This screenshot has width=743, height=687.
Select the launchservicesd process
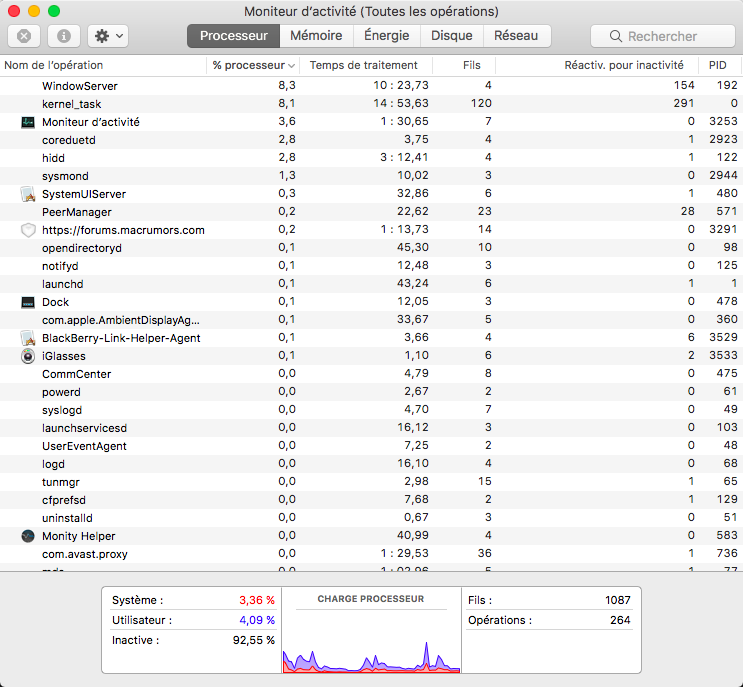(372, 428)
